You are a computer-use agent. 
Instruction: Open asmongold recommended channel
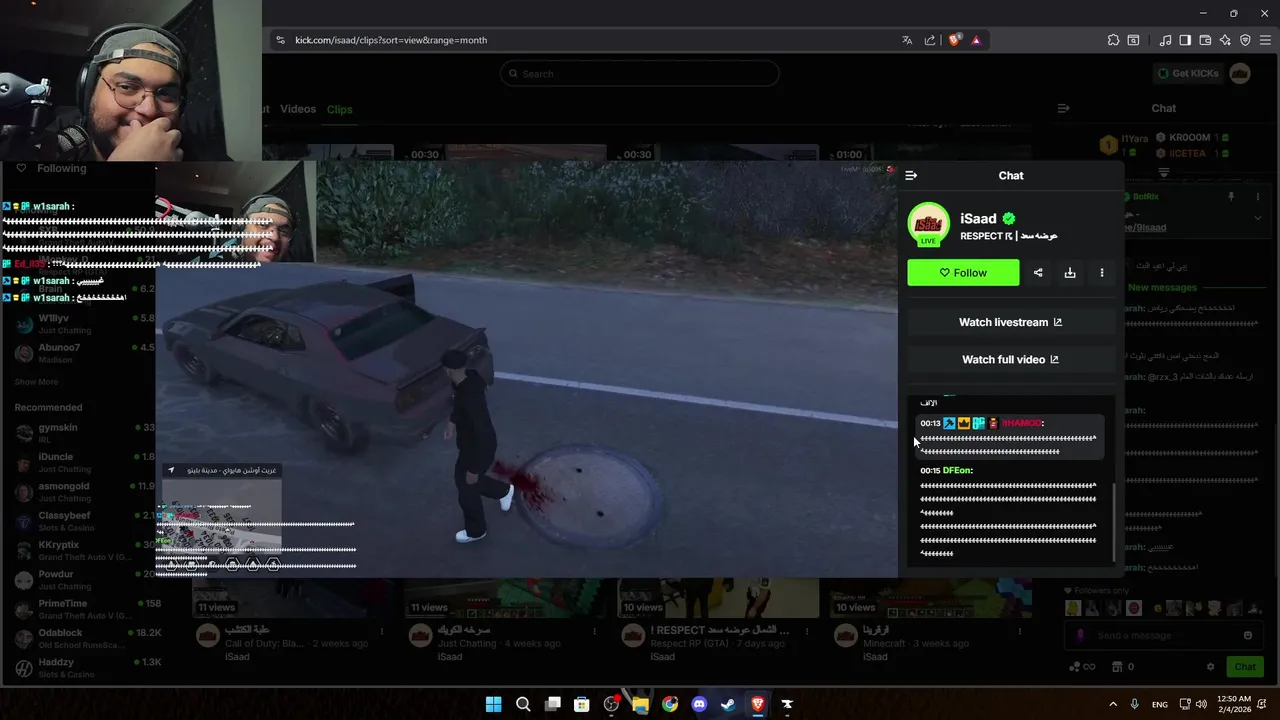tap(84, 491)
